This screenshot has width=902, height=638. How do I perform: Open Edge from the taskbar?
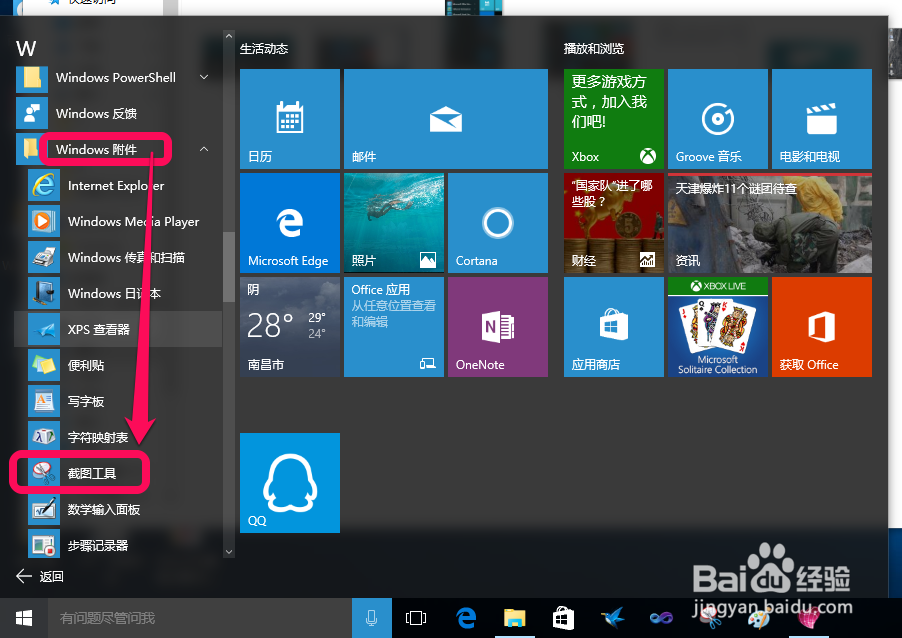pos(466,618)
